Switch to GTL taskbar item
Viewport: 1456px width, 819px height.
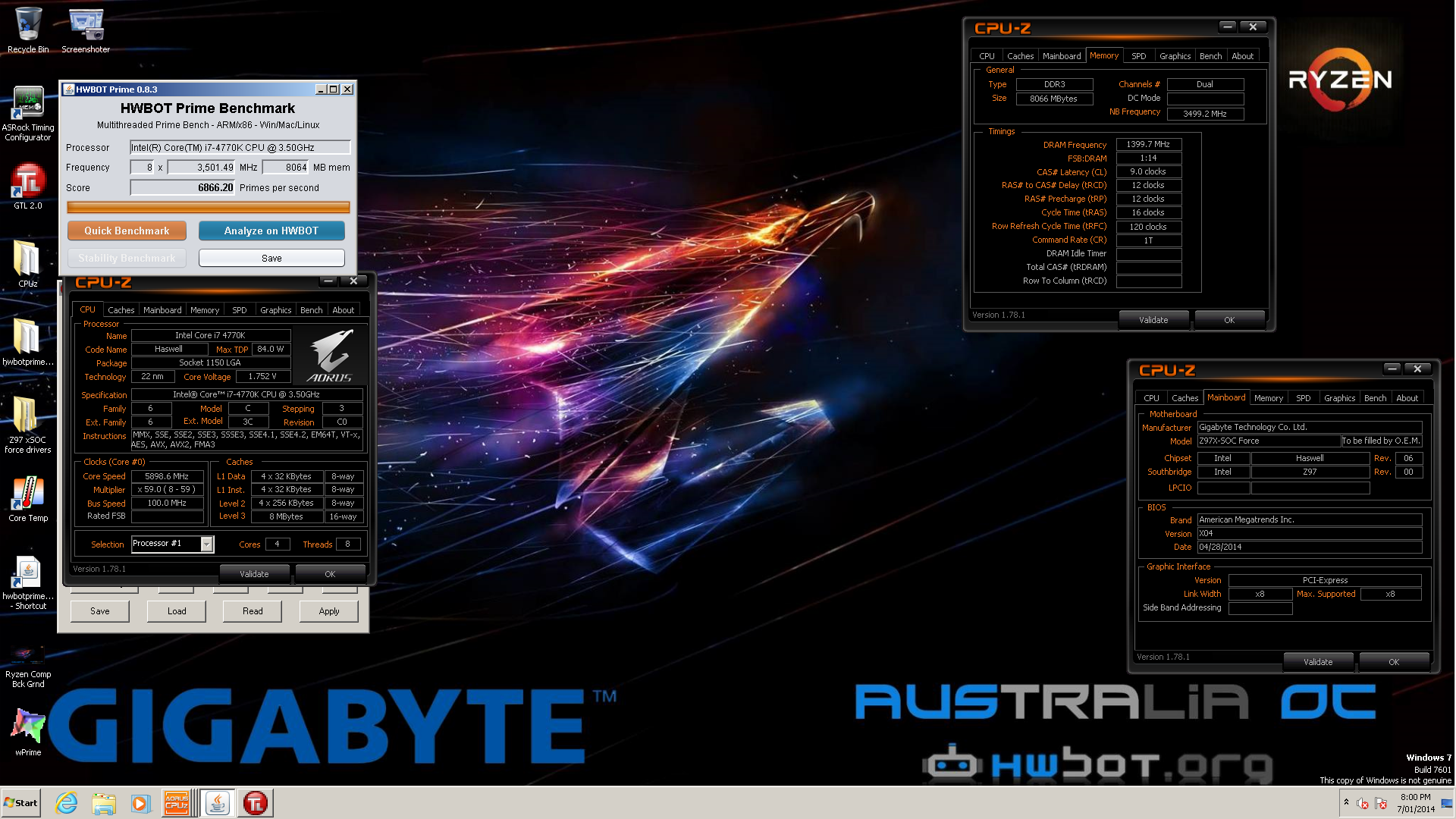(256, 803)
